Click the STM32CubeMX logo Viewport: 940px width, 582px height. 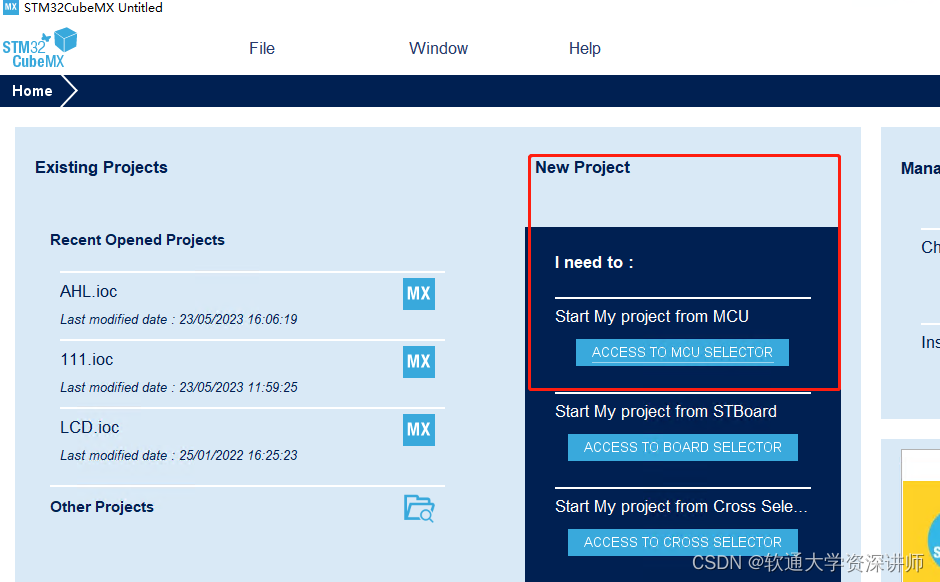[40, 47]
